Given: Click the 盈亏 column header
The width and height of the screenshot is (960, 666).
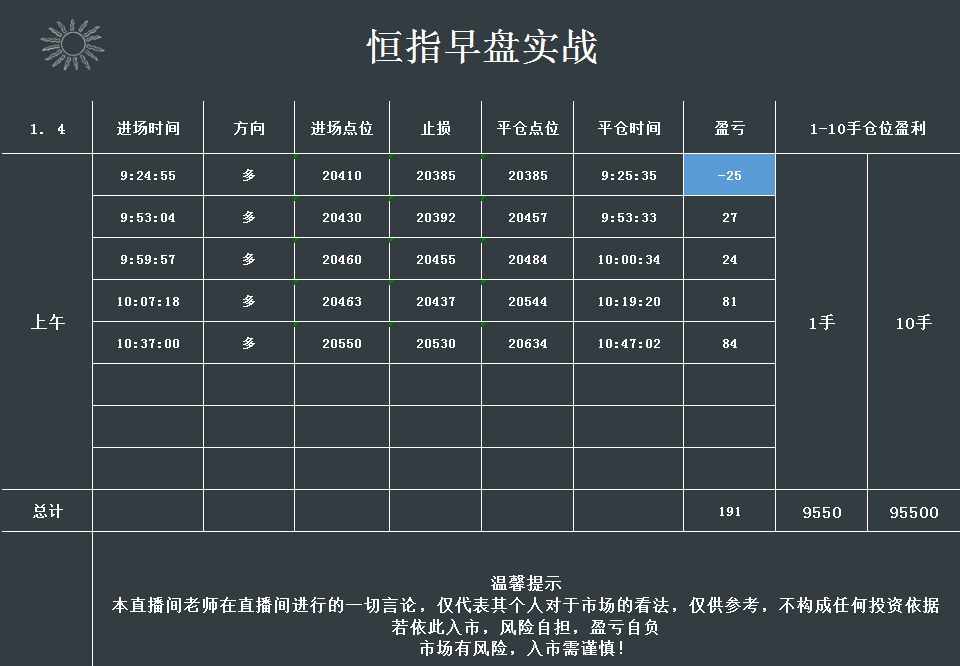Looking at the screenshot, I should (x=729, y=128).
